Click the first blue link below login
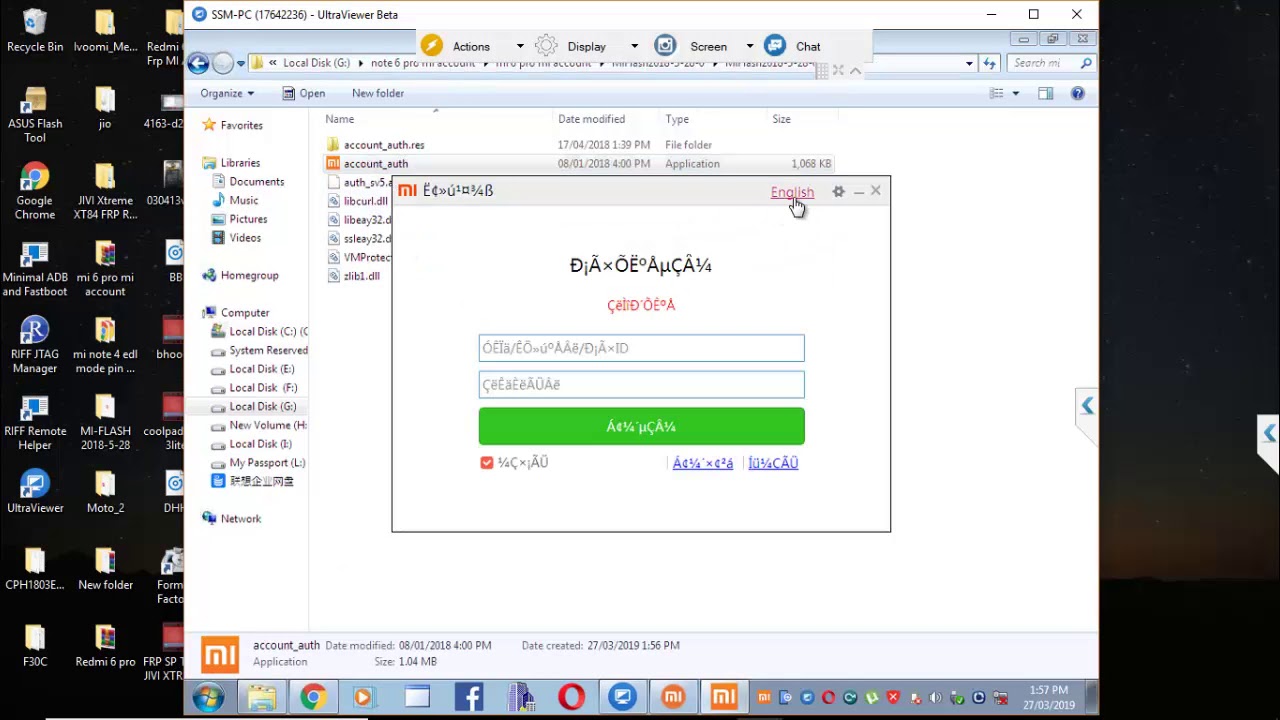Viewport: 1280px width, 720px height. click(703, 463)
